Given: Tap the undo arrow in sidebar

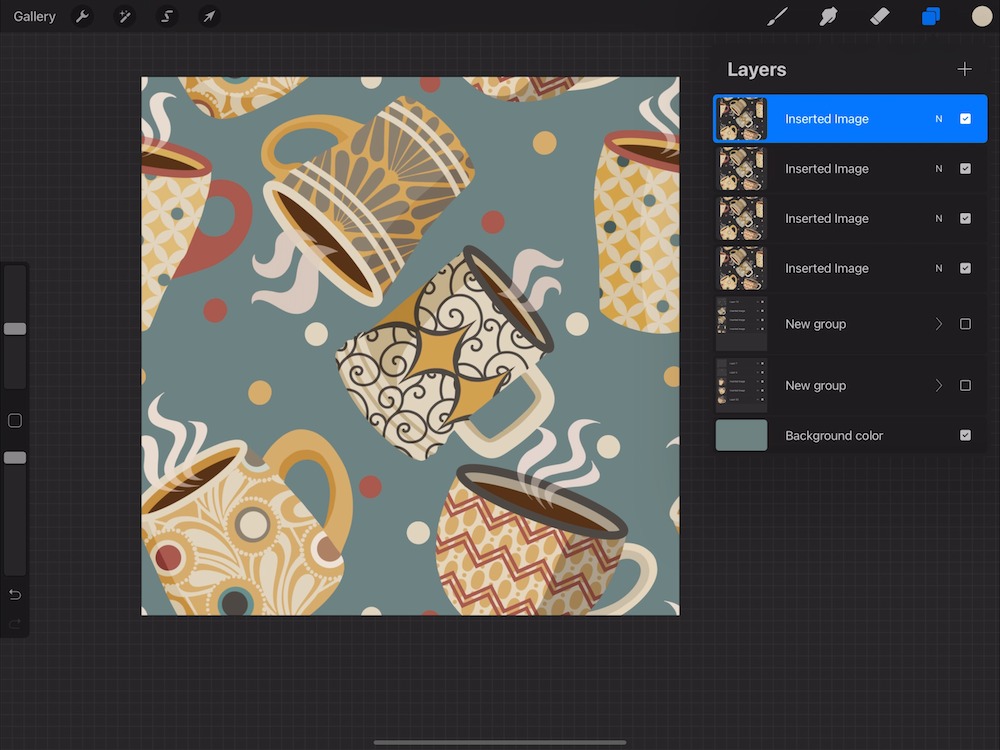Looking at the screenshot, I should pos(15,595).
